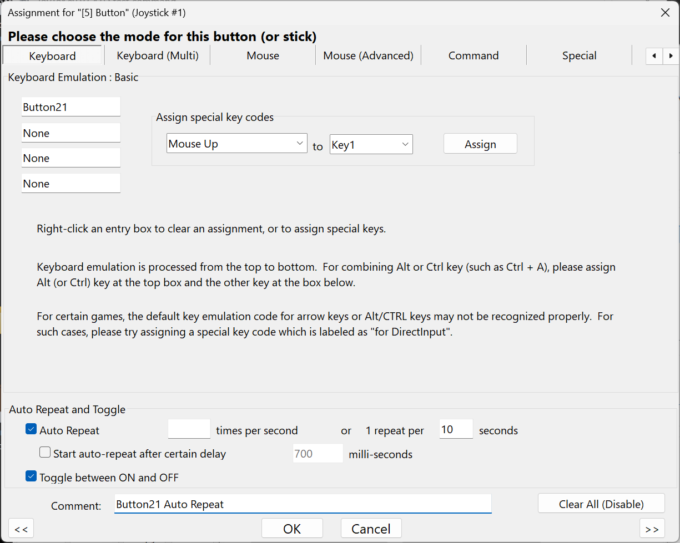Click the second key entry box
Image resolution: width=680 pixels, height=543 pixels.
[71, 133]
